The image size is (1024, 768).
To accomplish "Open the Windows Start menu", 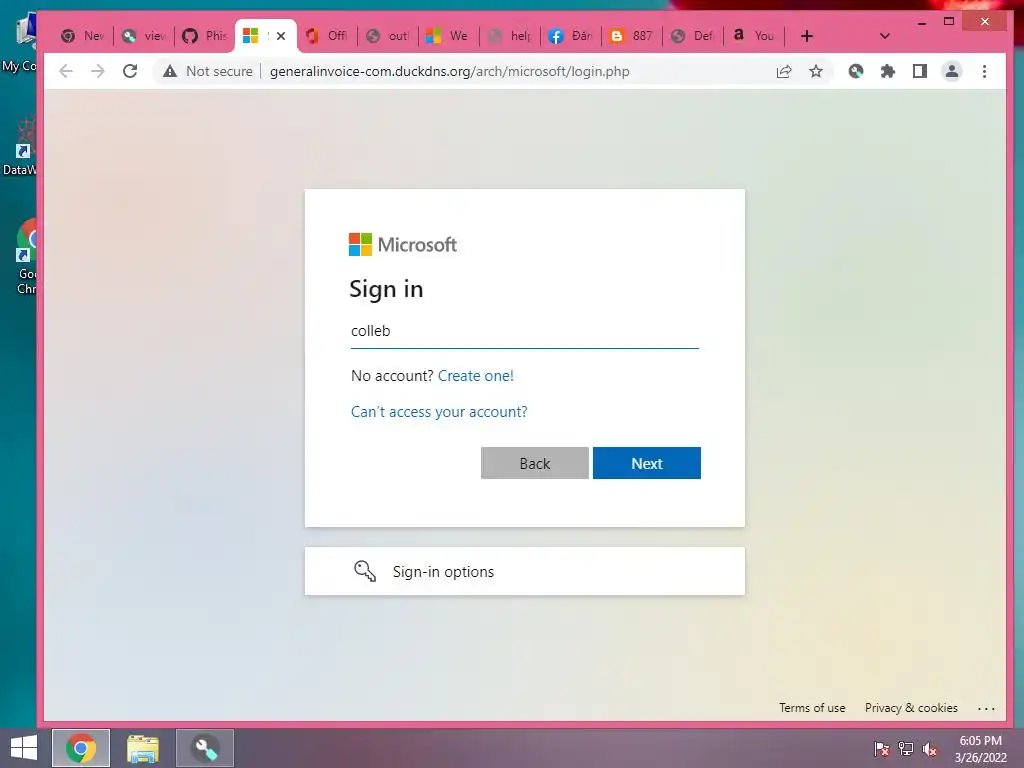I will [24, 748].
